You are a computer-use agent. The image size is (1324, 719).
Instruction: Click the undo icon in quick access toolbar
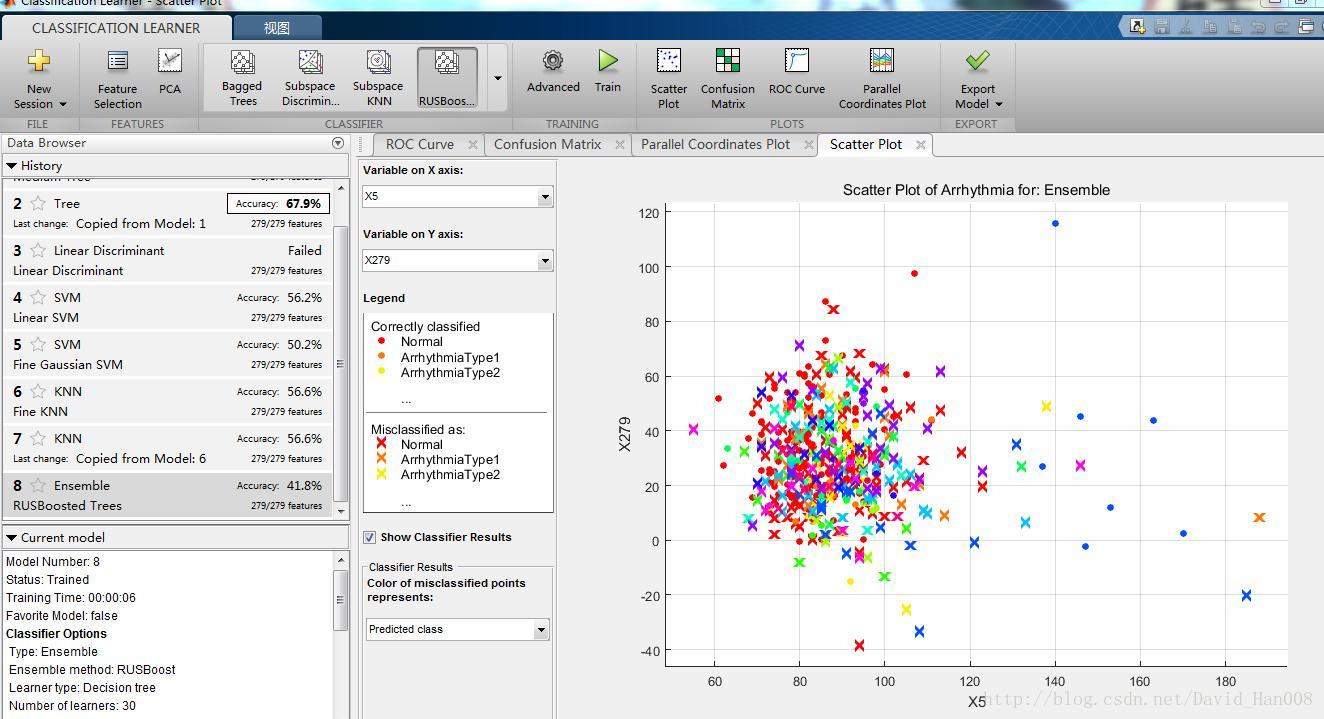tap(1259, 27)
